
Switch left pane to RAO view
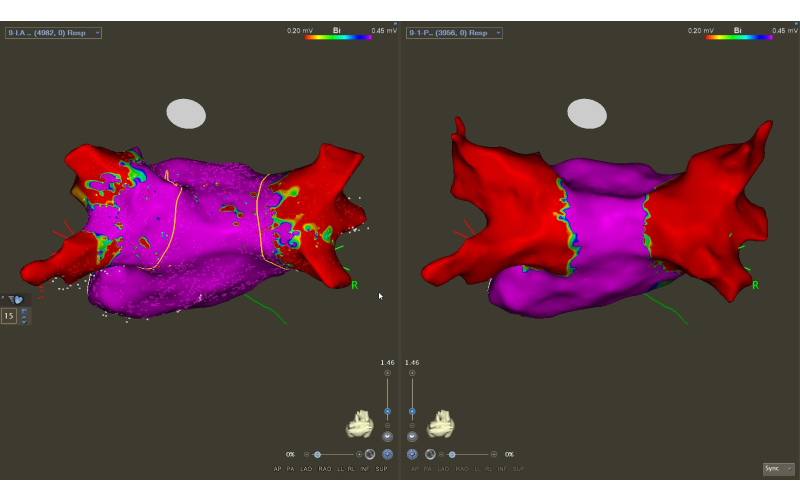(325, 468)
